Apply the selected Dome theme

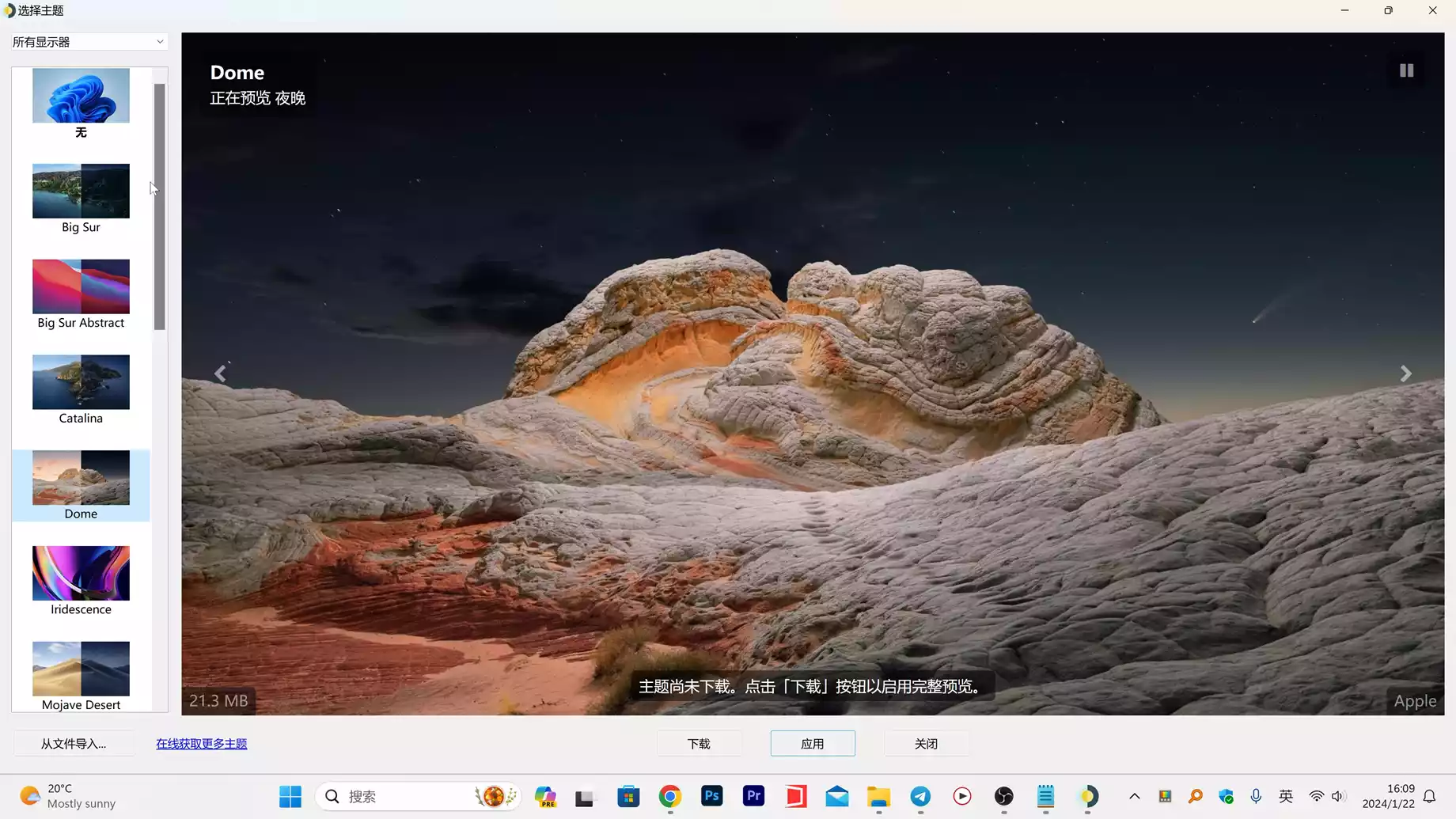tap(813, 744)
